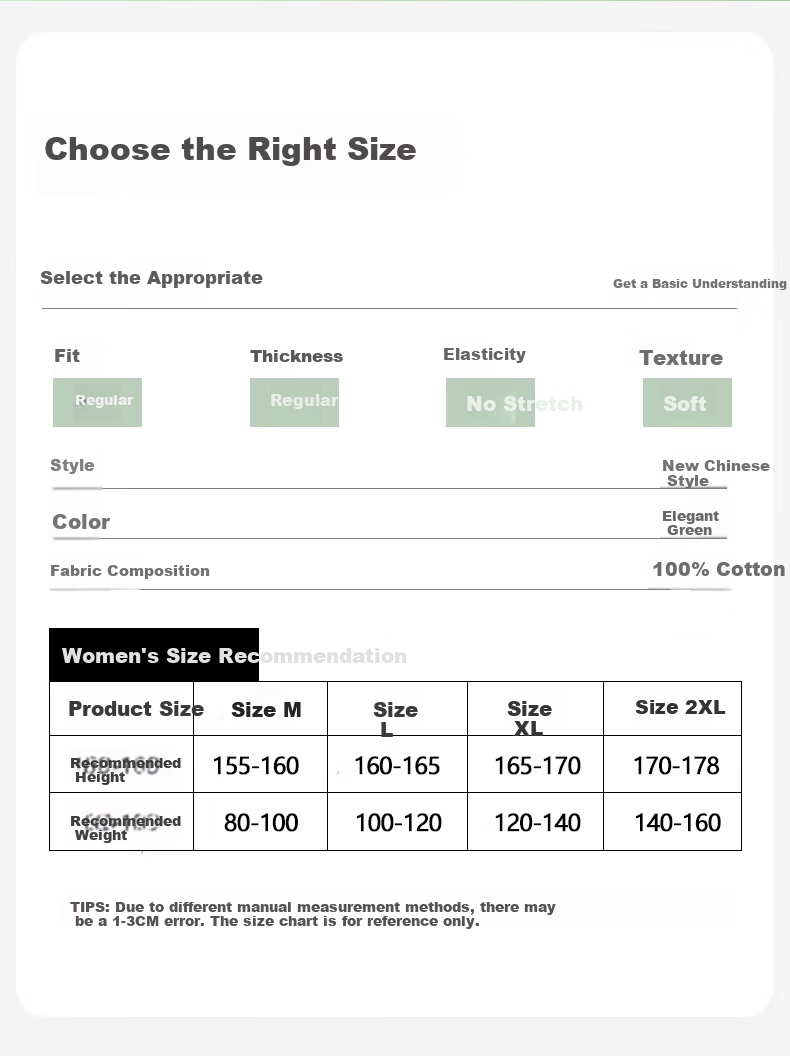This screenshot has height=1056, width=790.
Task: Select the 160-165 height cell
Action: pyautogui.click(x=397, y=764)
